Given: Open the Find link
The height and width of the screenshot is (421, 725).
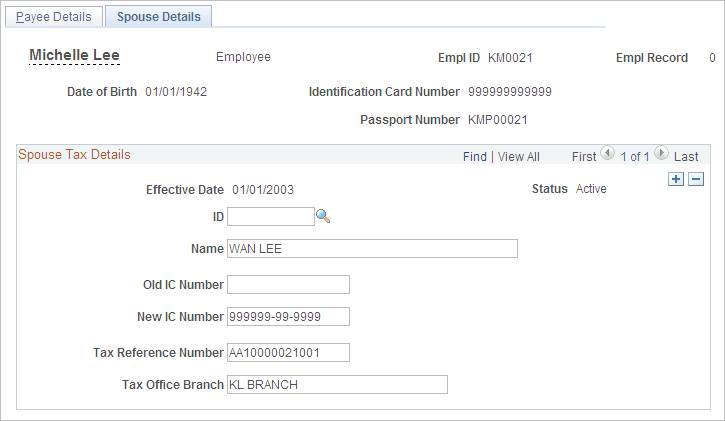Looking at the screenshot, I should [475, 157].
